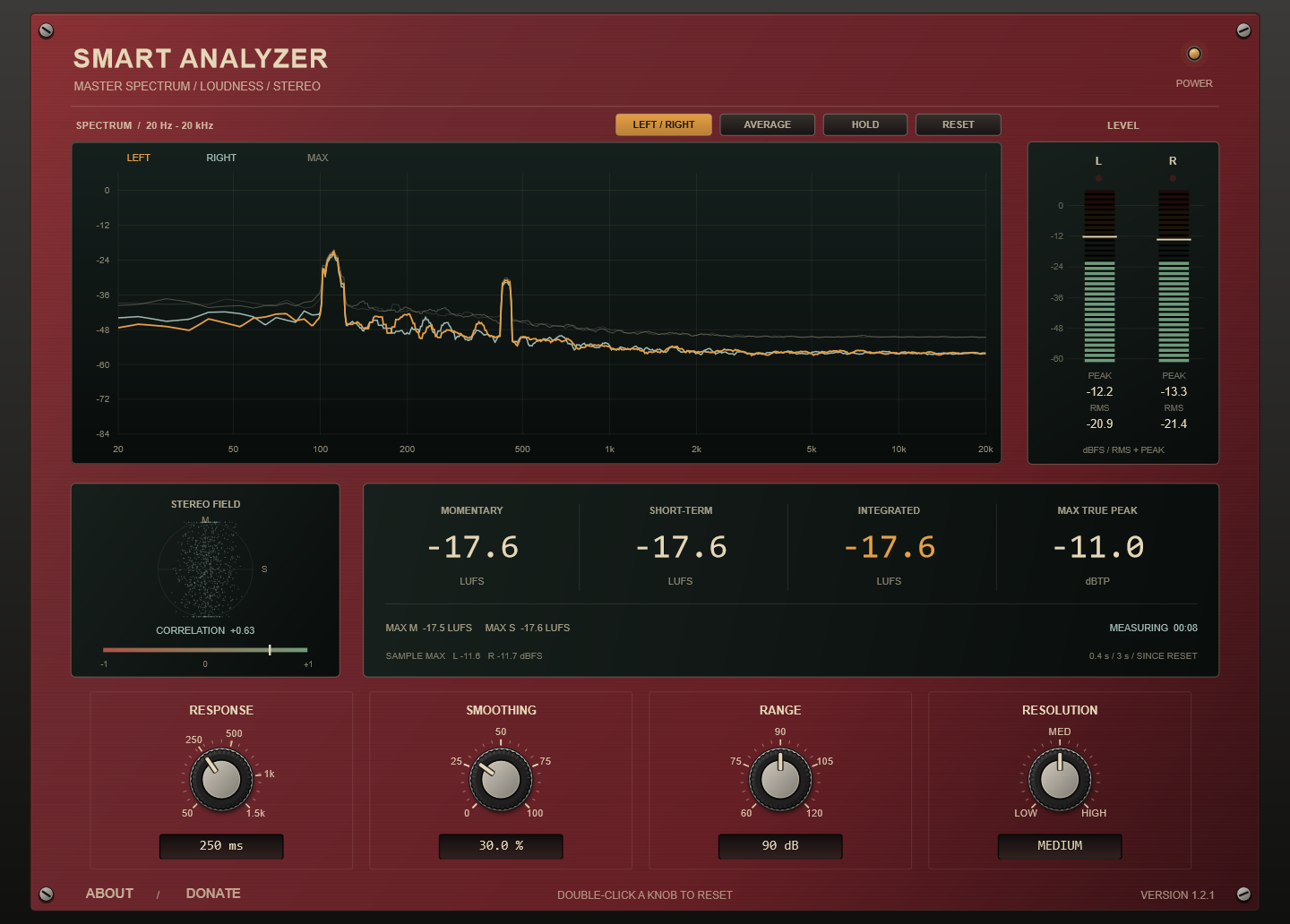Click the CORRELATION +0.63 label
1290x924 pixels.
205,630
